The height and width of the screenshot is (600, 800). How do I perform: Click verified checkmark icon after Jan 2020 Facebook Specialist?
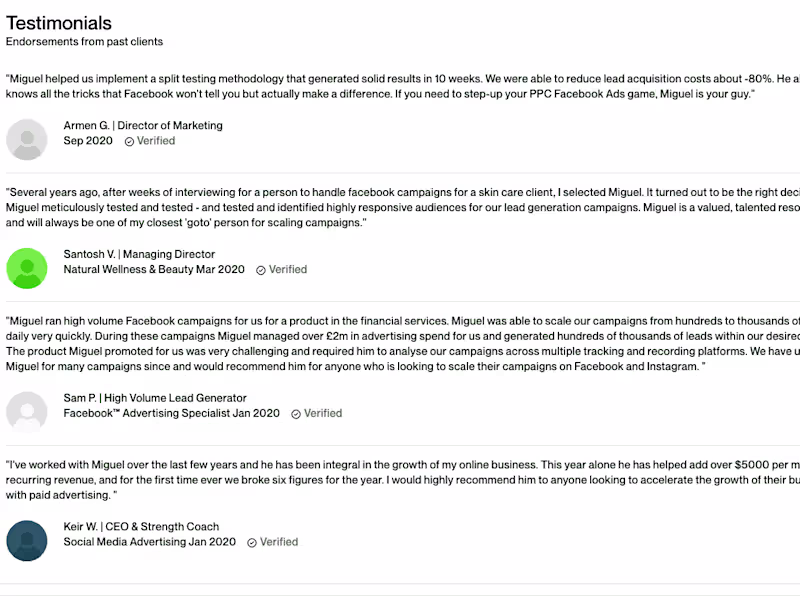coord(296,414)
